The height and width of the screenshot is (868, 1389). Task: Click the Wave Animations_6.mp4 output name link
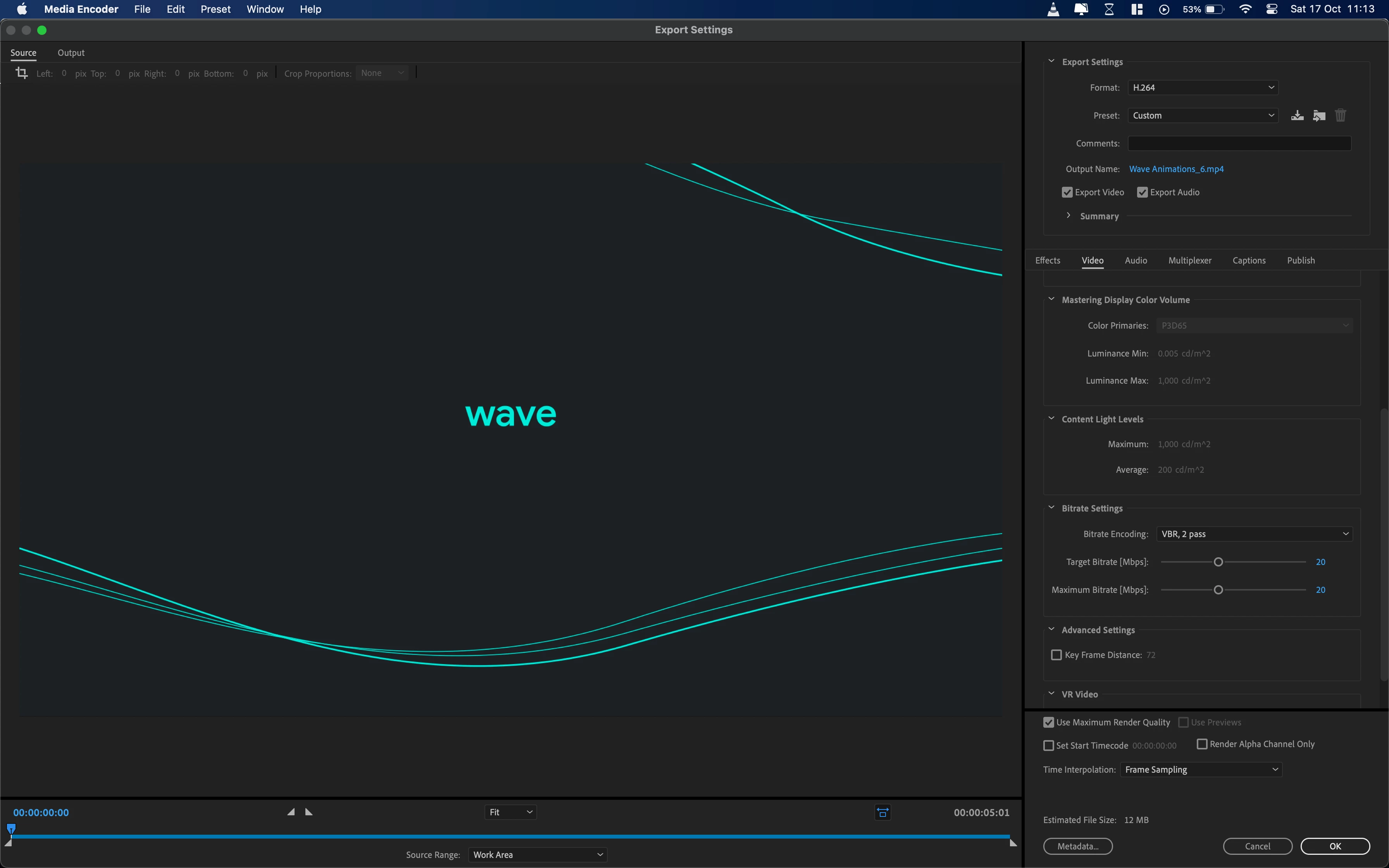coord(1176,169)
